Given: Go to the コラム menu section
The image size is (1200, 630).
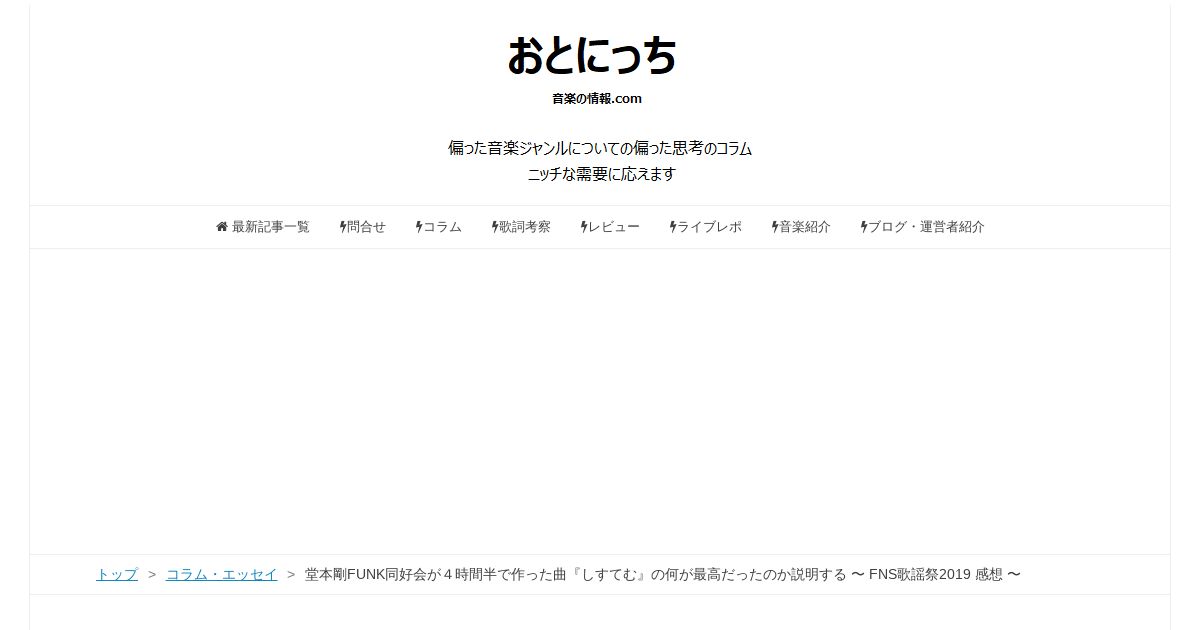Looking at the screenshot, I should coord(439,227).
